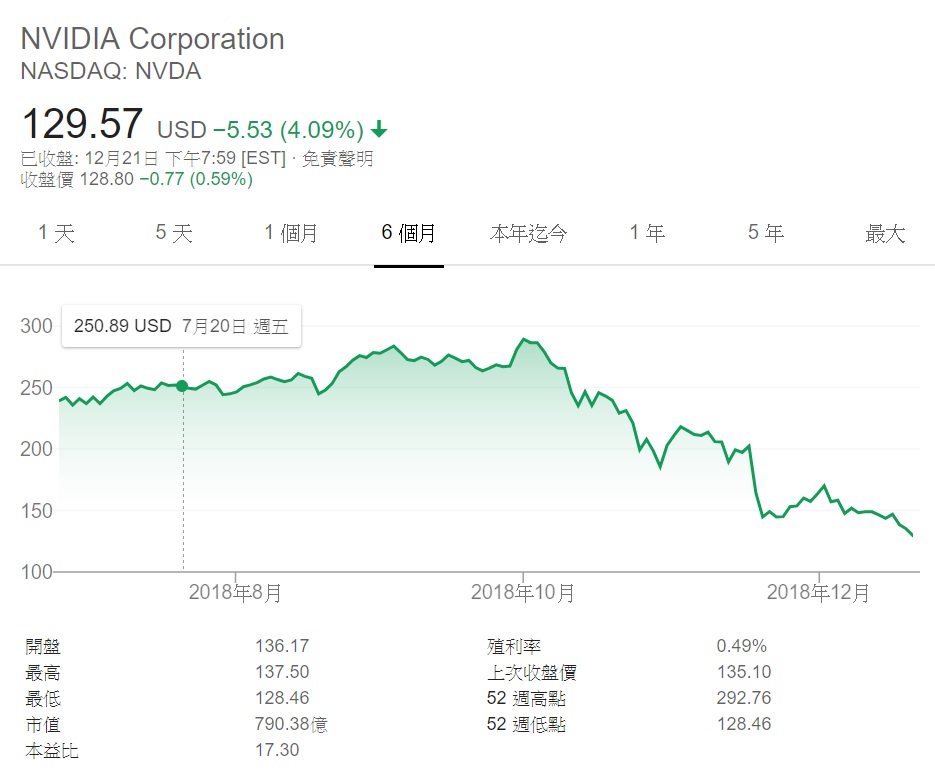Click the 52 週高點 value 292.76

[742, 697]
